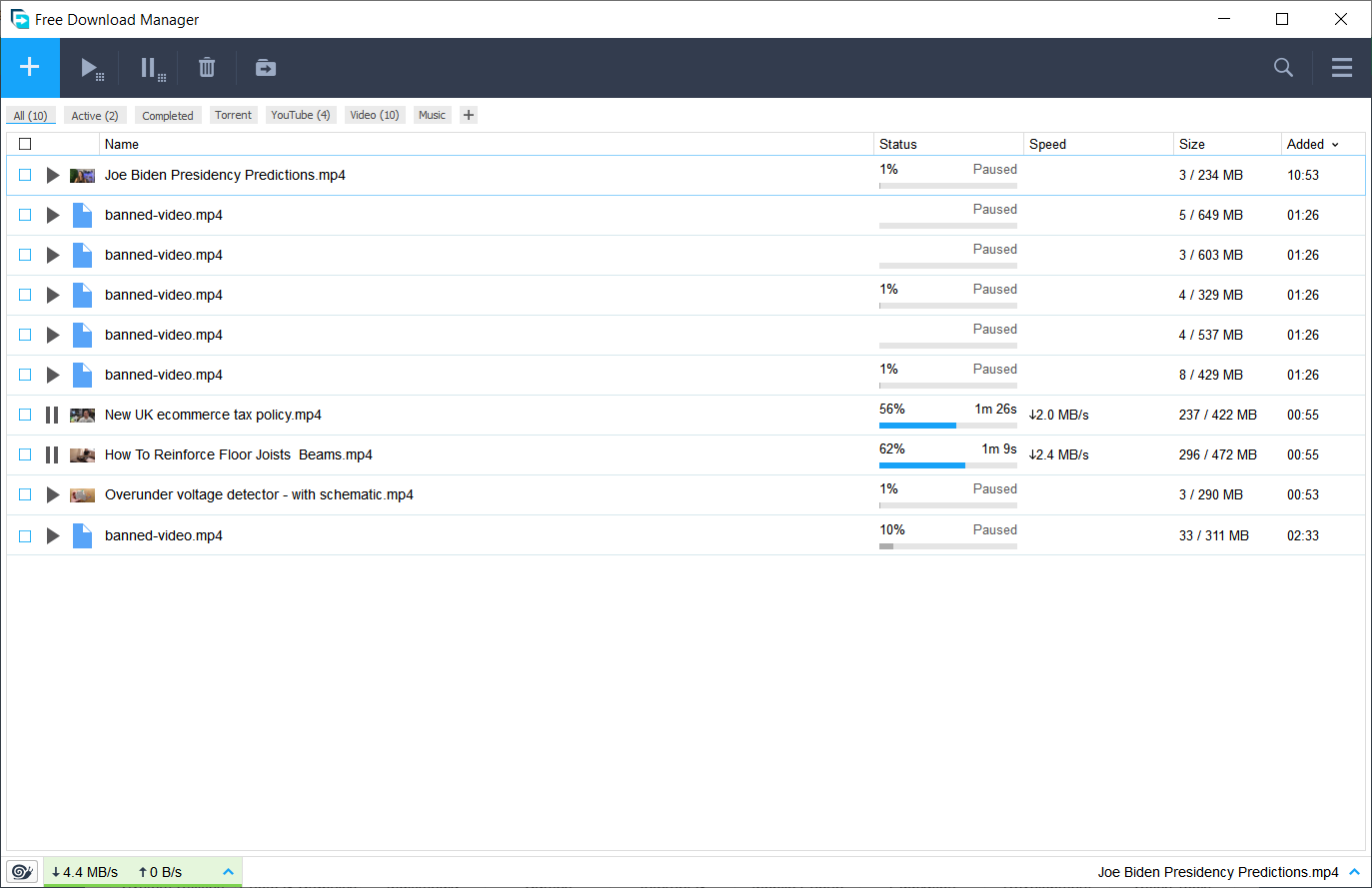The image size is (1372, 888).
Task: Resume the banned-video.mp4 download of 649 MB
Action: coord(53,215)
